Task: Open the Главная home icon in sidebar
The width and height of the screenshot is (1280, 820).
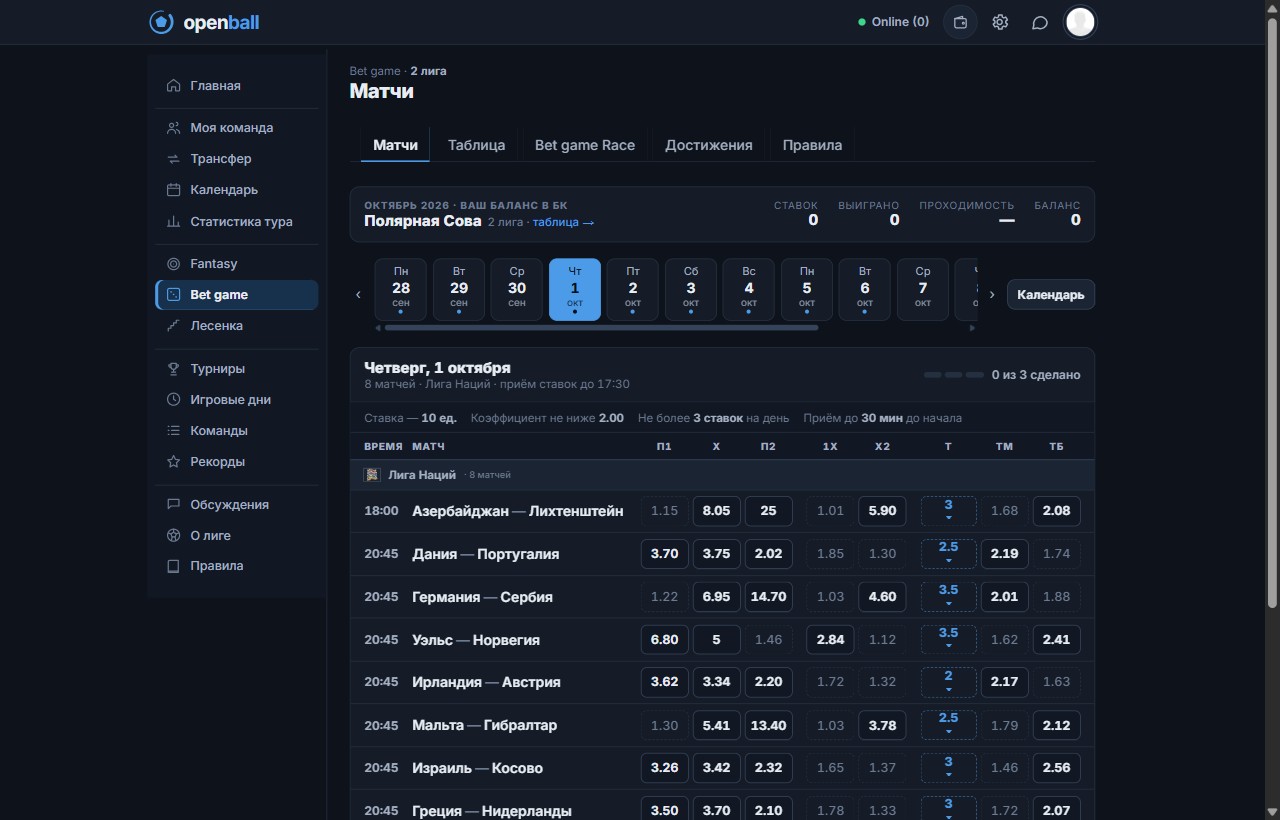Action: pos(173,86)
